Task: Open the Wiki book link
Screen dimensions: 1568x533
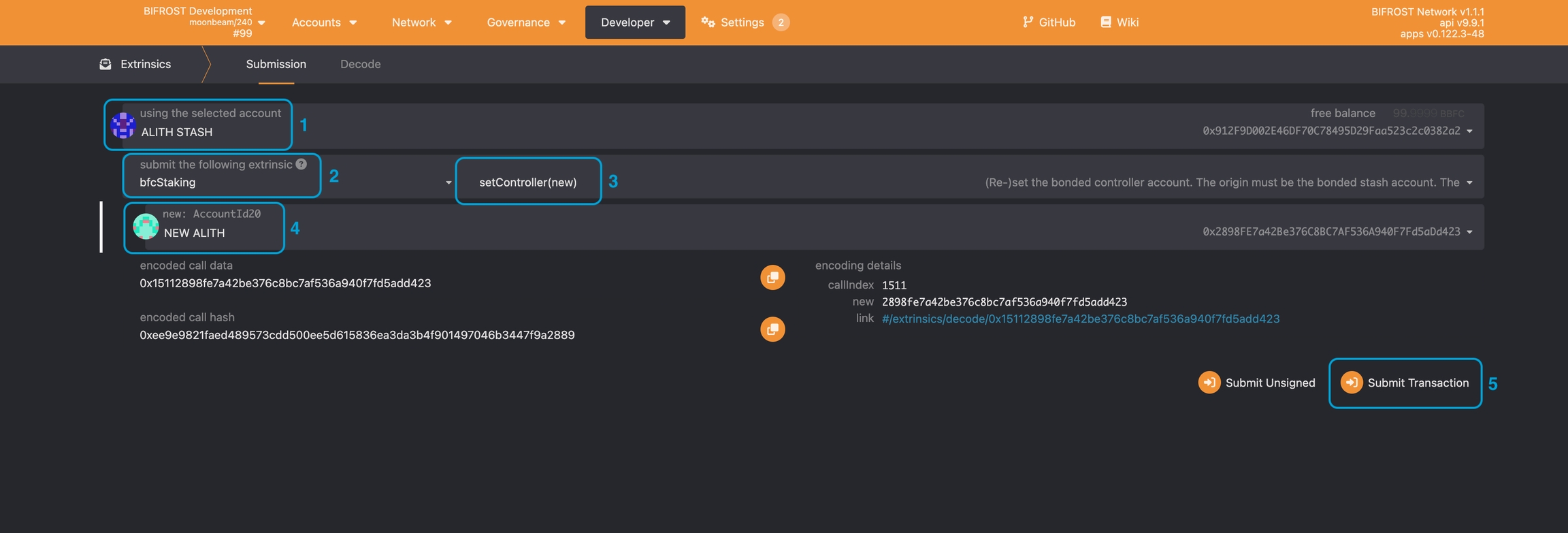Action: coord(1120,22)
